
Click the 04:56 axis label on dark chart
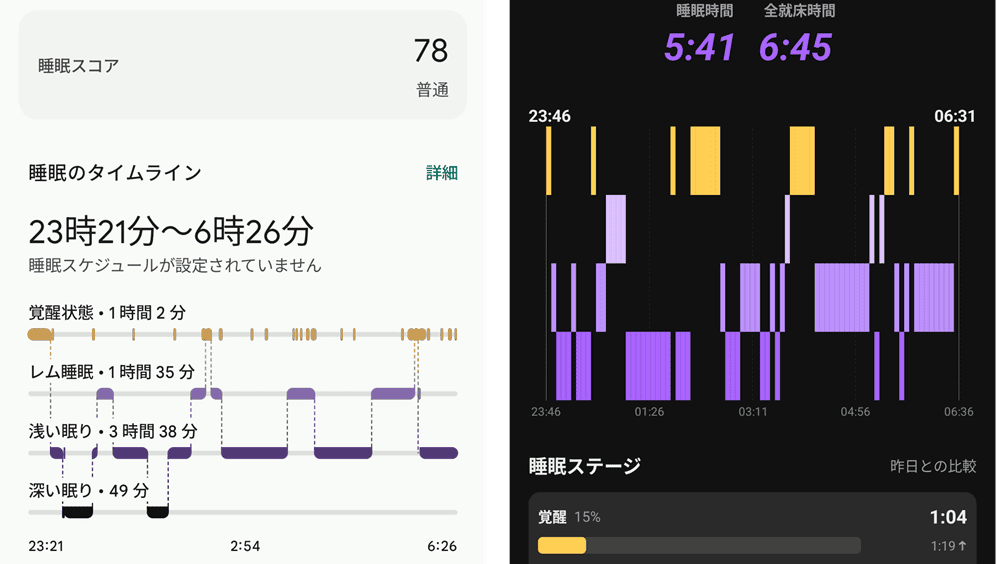[x=855, y=412]
